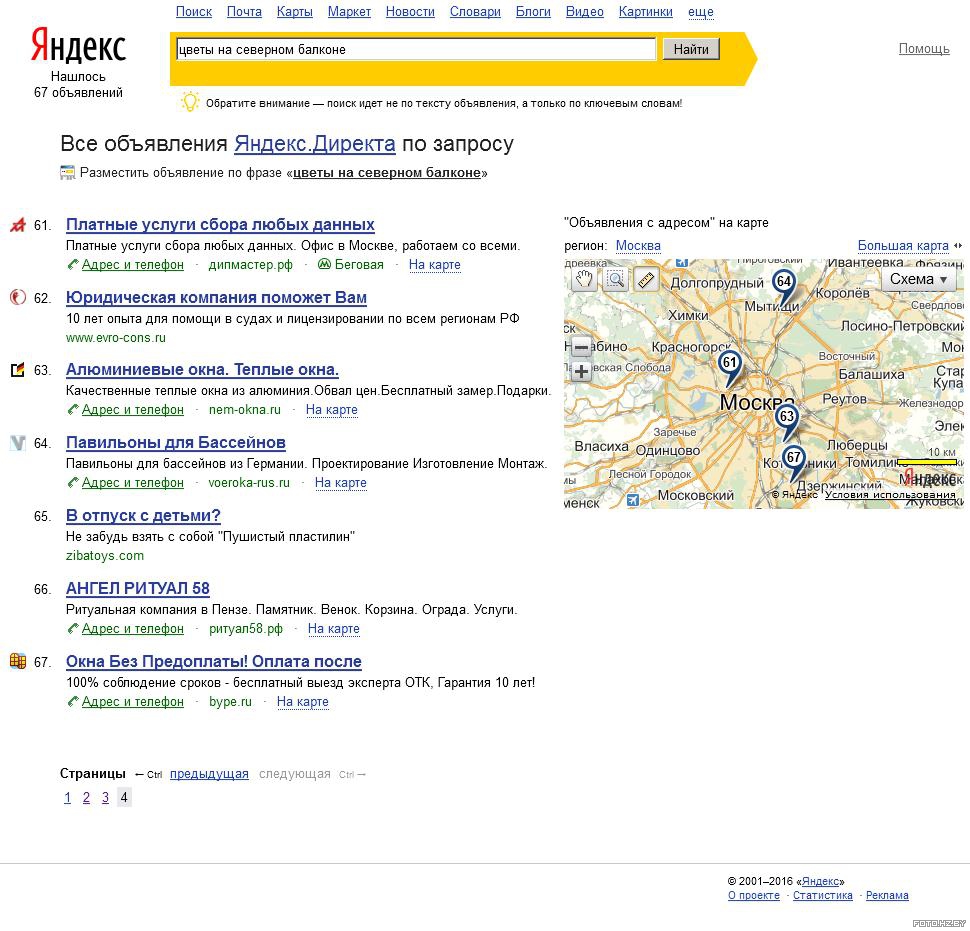Go to results page 3
The image size is (970, 931).
click(x=105, y=797)
